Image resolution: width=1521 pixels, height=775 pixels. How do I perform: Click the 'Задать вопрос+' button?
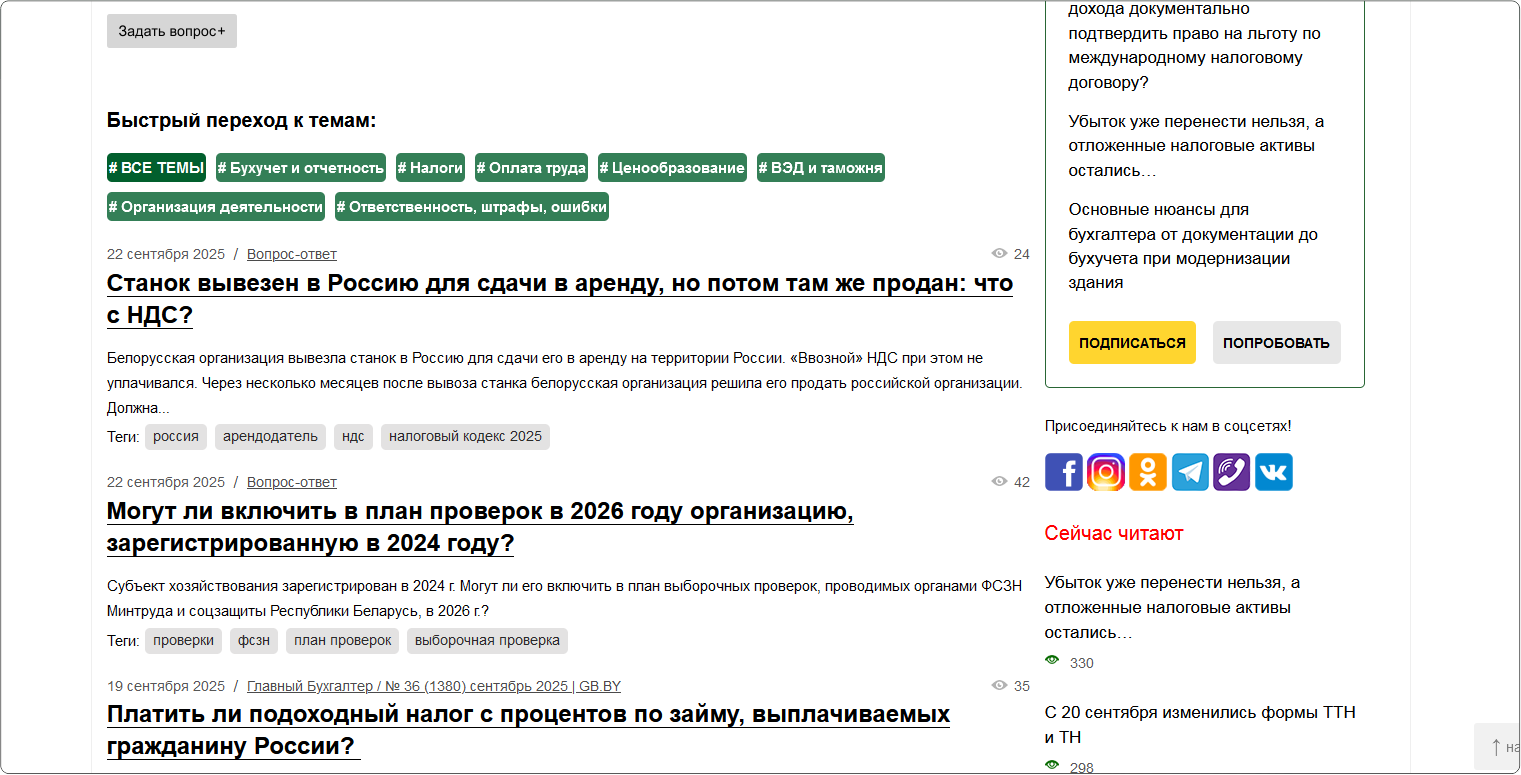coord(172,31)
